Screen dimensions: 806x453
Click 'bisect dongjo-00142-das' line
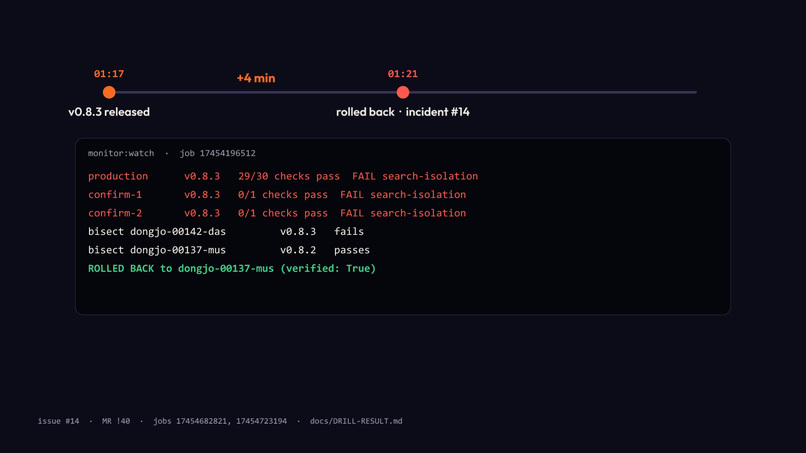click(x=157, y=232)
